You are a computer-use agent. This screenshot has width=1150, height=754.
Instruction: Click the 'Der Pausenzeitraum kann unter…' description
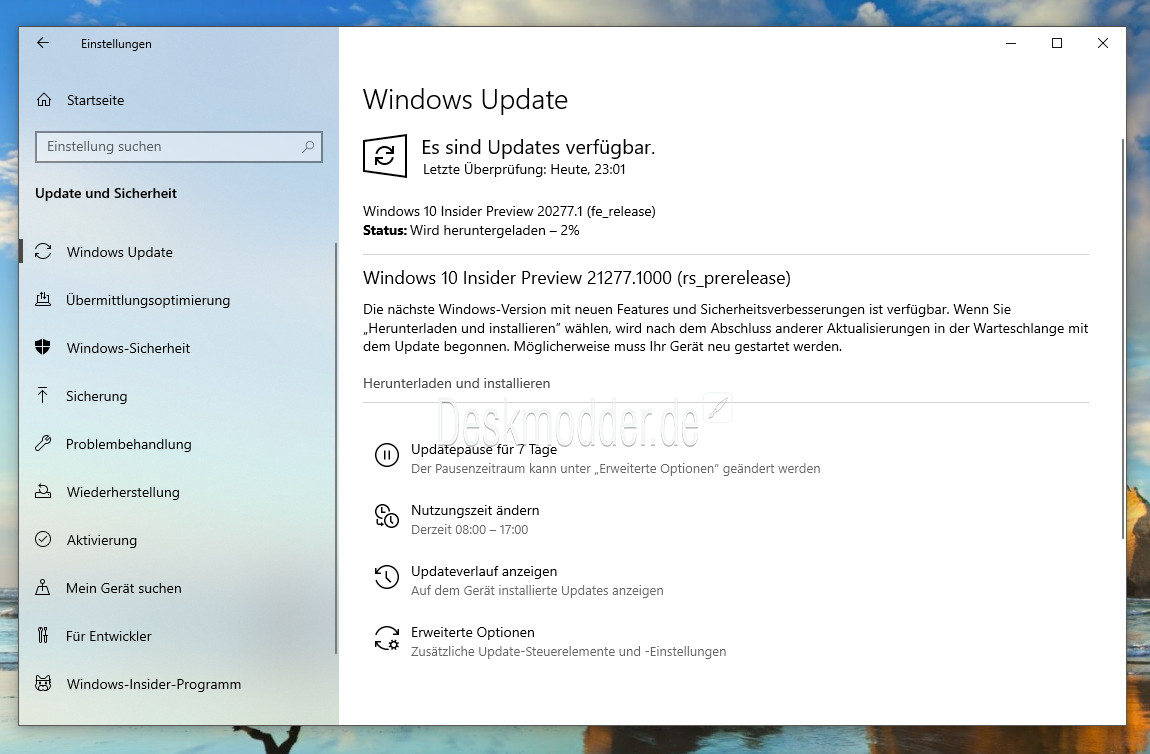(615, 469)
